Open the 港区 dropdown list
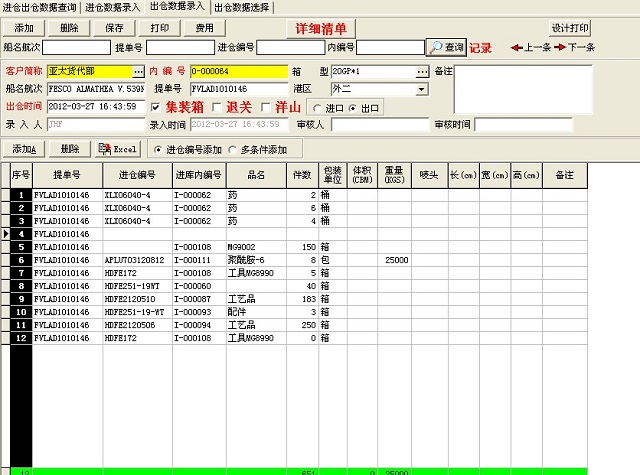This screenshot has width=640, height=475. 422,89
